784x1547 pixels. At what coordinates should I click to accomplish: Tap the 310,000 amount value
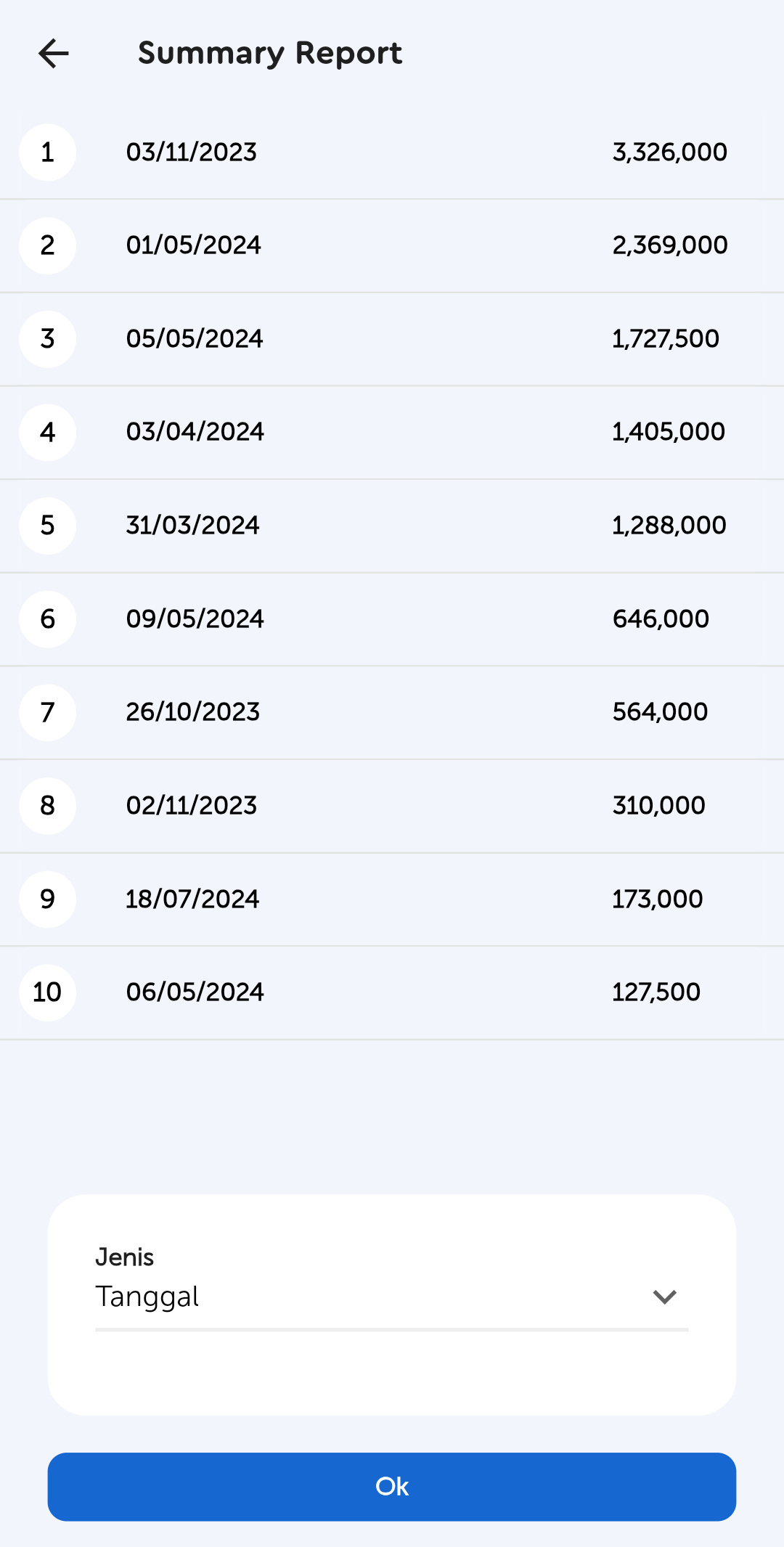coord(659,806)
